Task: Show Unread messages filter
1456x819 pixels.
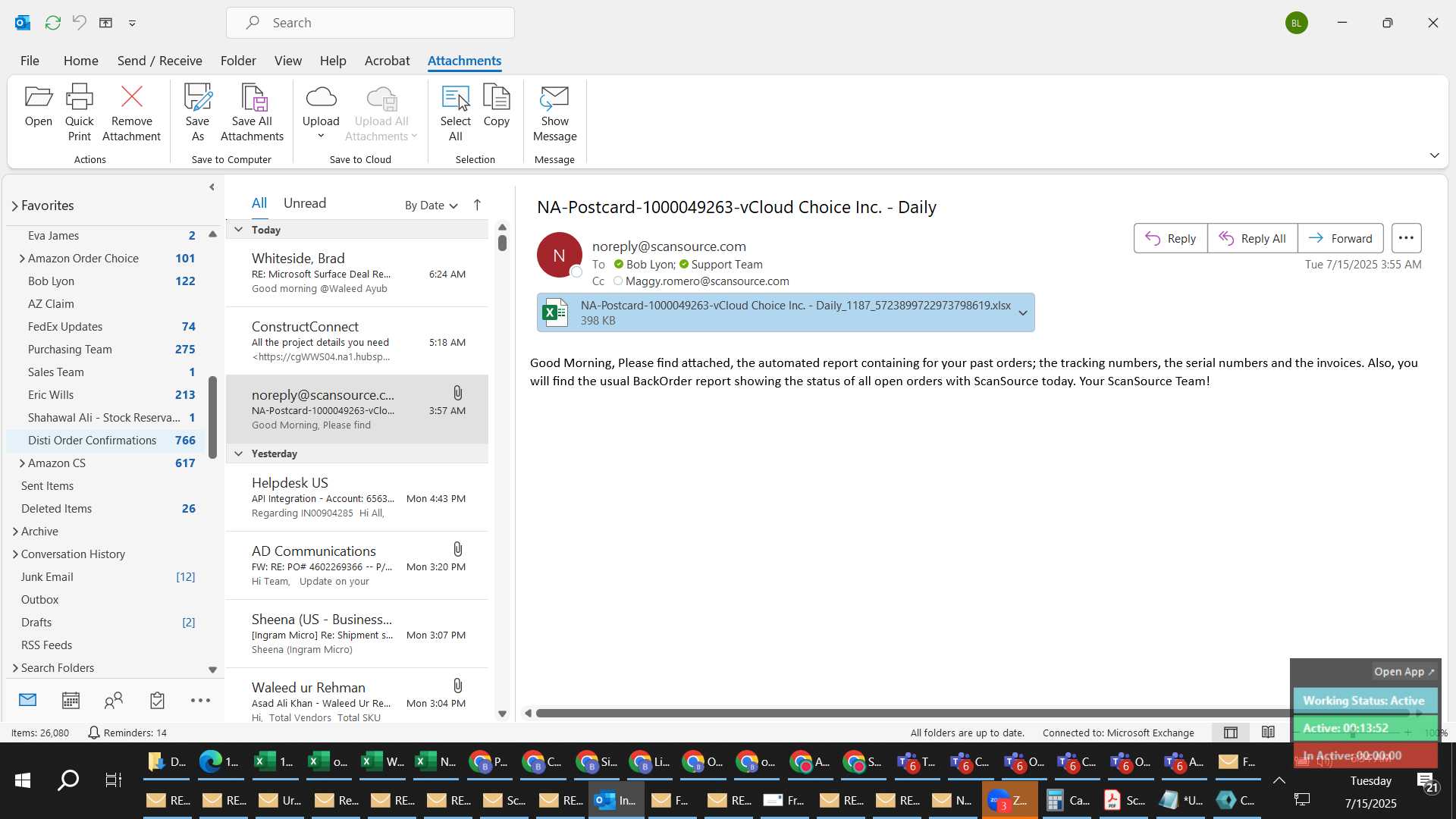Action: pyautogui.click(x=304, y=203)
